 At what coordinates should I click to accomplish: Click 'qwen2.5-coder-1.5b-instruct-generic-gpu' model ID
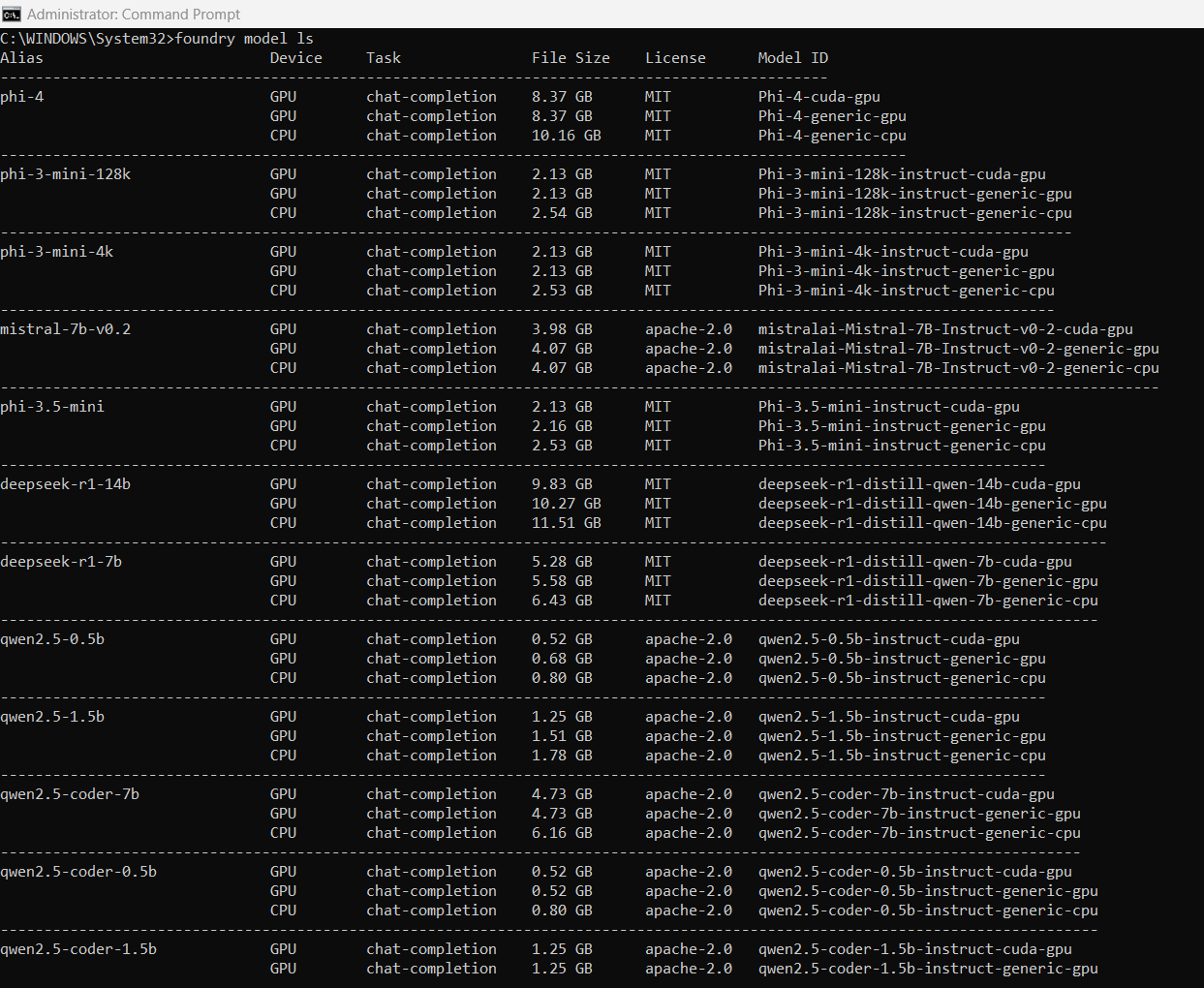tap(928, 969)
